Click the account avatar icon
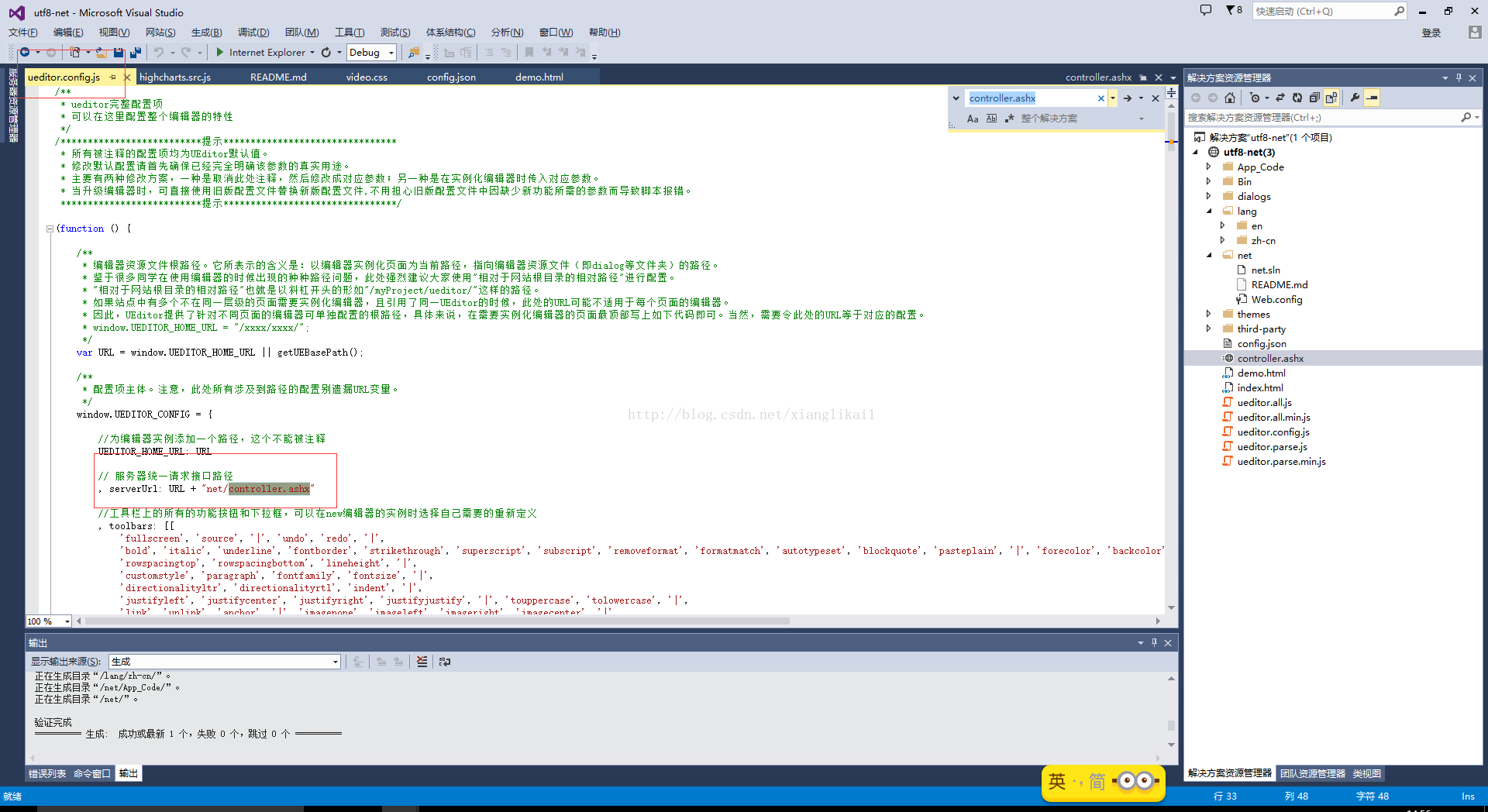The image size is (1488, 812). point(1475,33)
